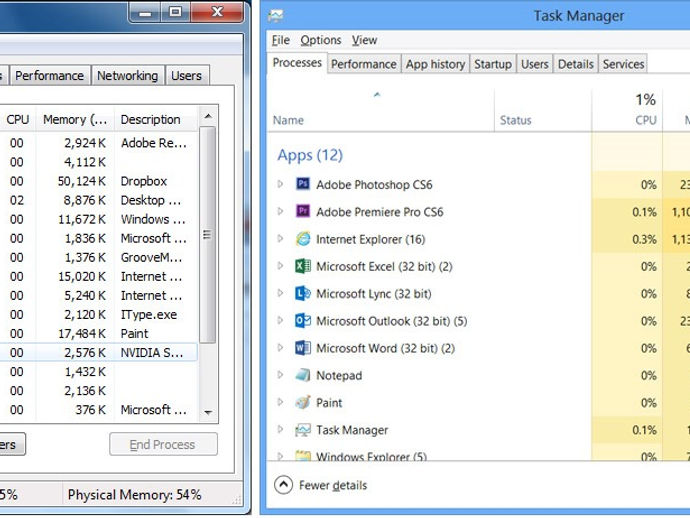The height and width of the screenshot is (518, 690).
Task: Click the 17,484 K memory value
Action: [82, 334]
